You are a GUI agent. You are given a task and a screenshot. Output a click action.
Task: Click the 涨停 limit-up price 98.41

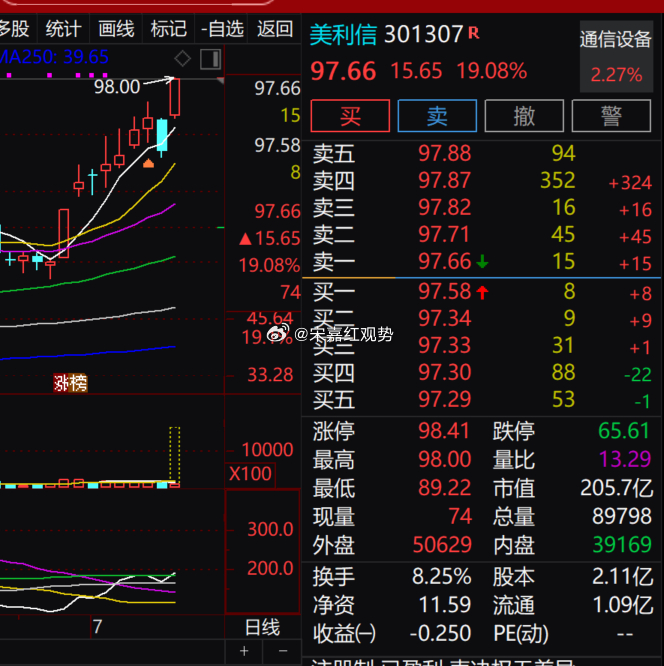(444, 431)
